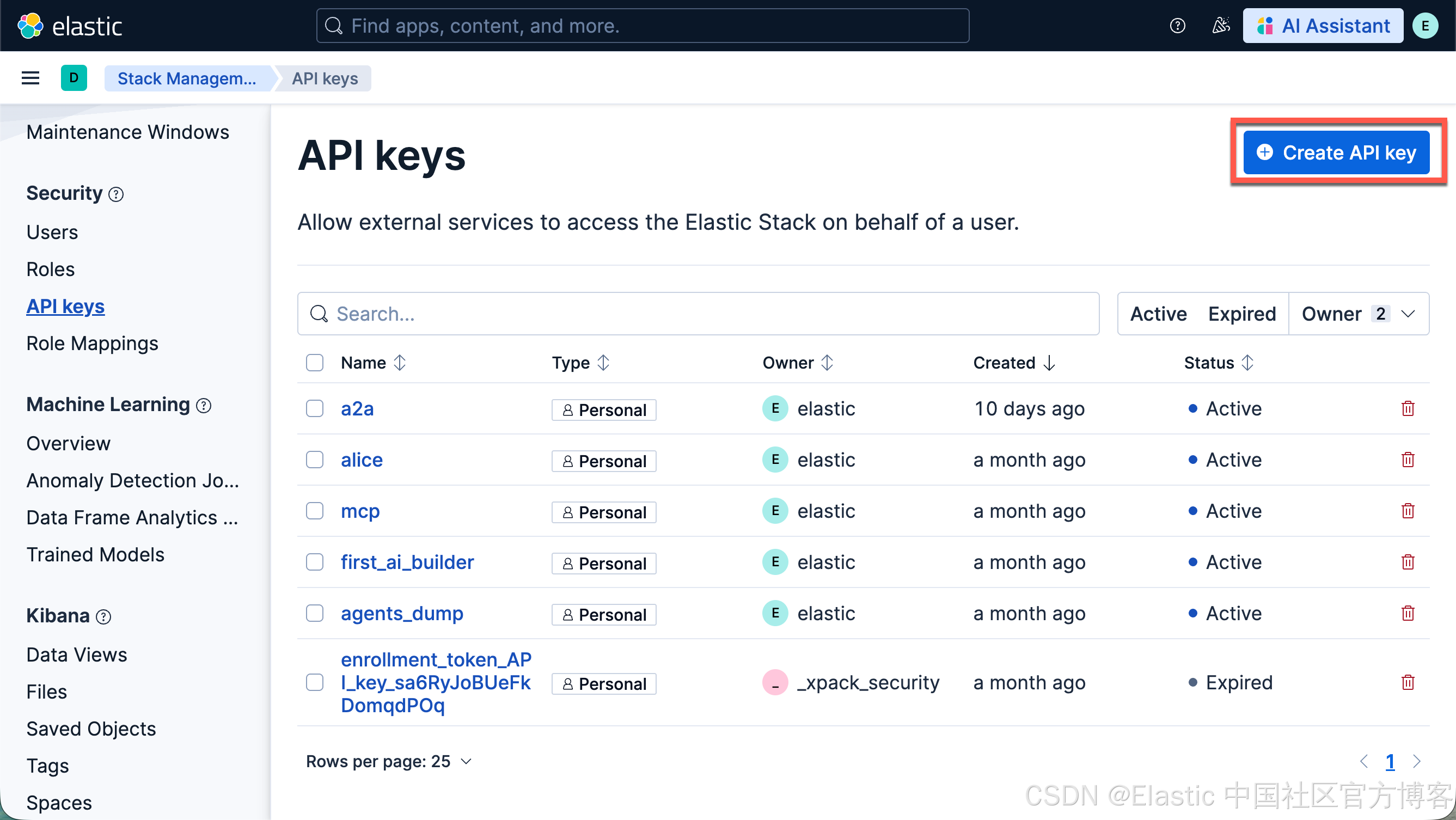Filter by Expired status

[1242, 314]
